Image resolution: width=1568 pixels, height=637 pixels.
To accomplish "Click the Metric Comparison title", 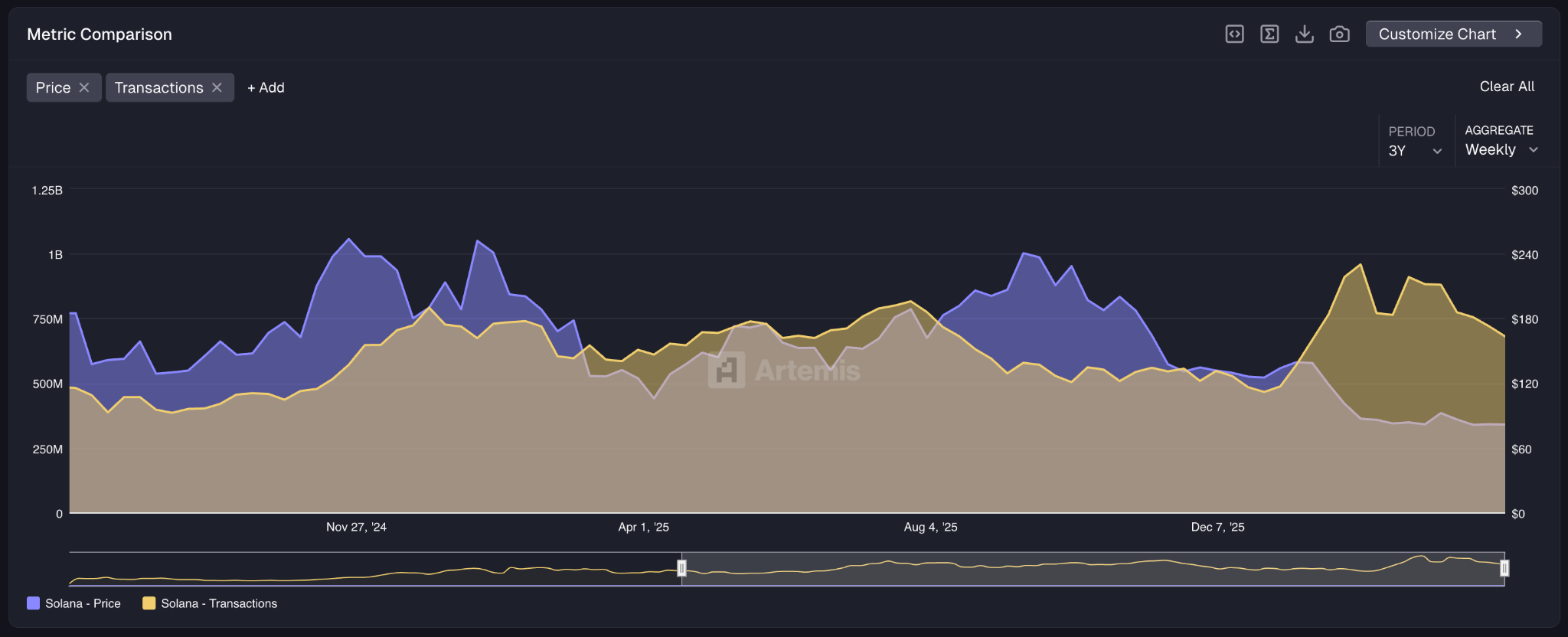I will tap(100, 34).
